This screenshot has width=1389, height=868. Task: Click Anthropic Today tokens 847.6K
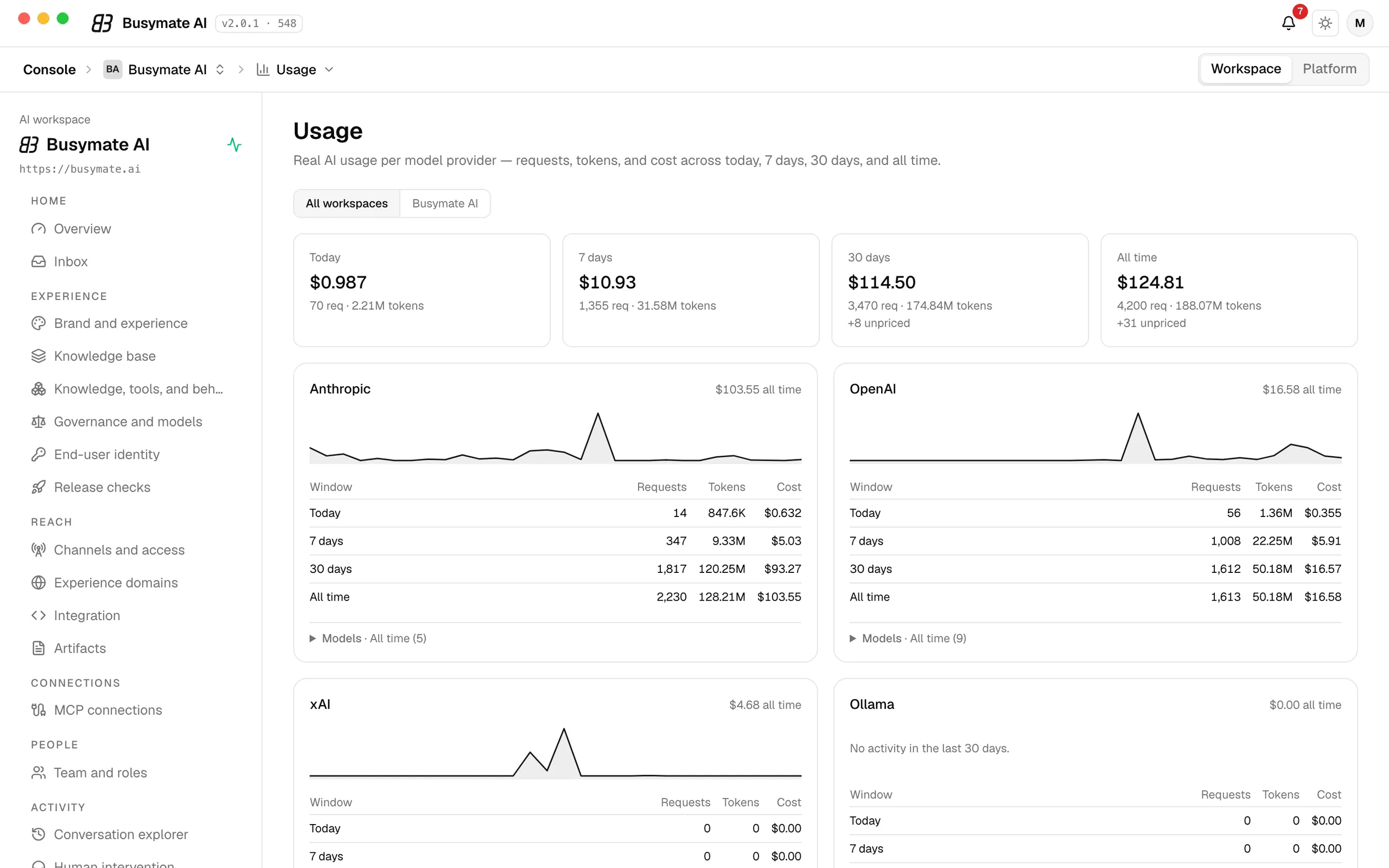(x=726, y=513)
